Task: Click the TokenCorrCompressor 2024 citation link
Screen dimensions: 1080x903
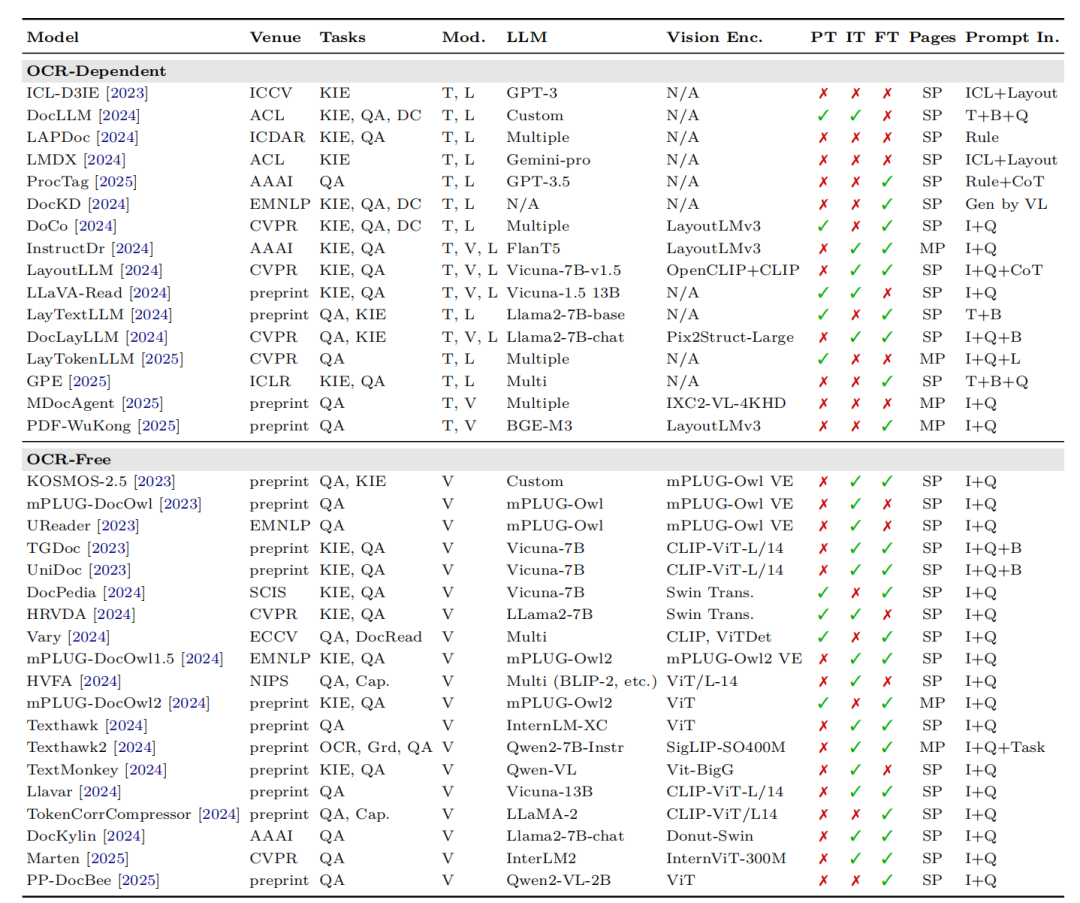Action: point(219,814)
